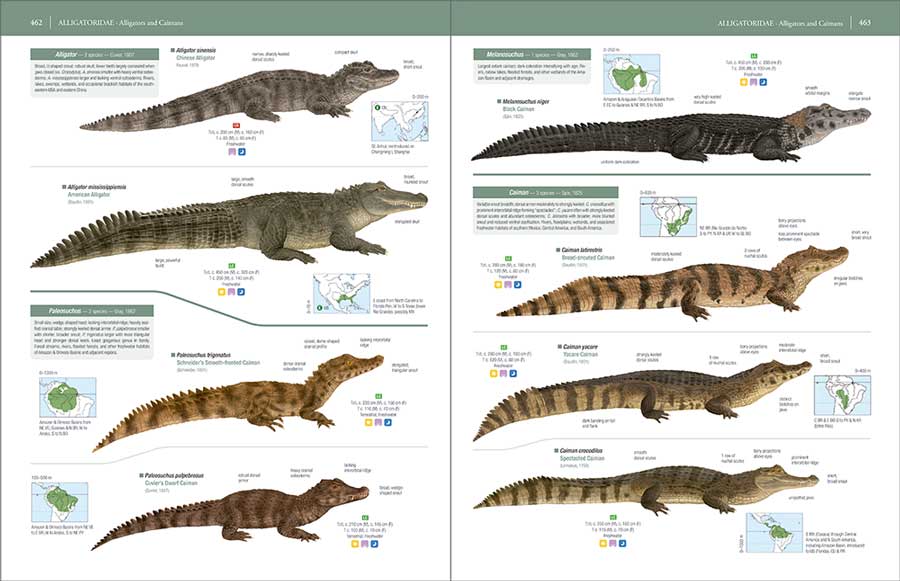Click the green LC badge under American Alligator
The height and width of the screenshot is (581, 900).
click(x=232, y=266)
